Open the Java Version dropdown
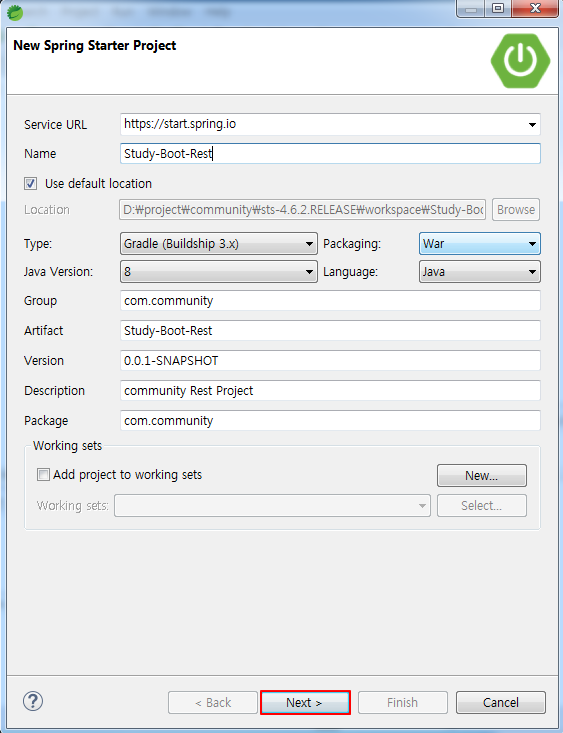The image size is (563, 733). pos(219,272)
